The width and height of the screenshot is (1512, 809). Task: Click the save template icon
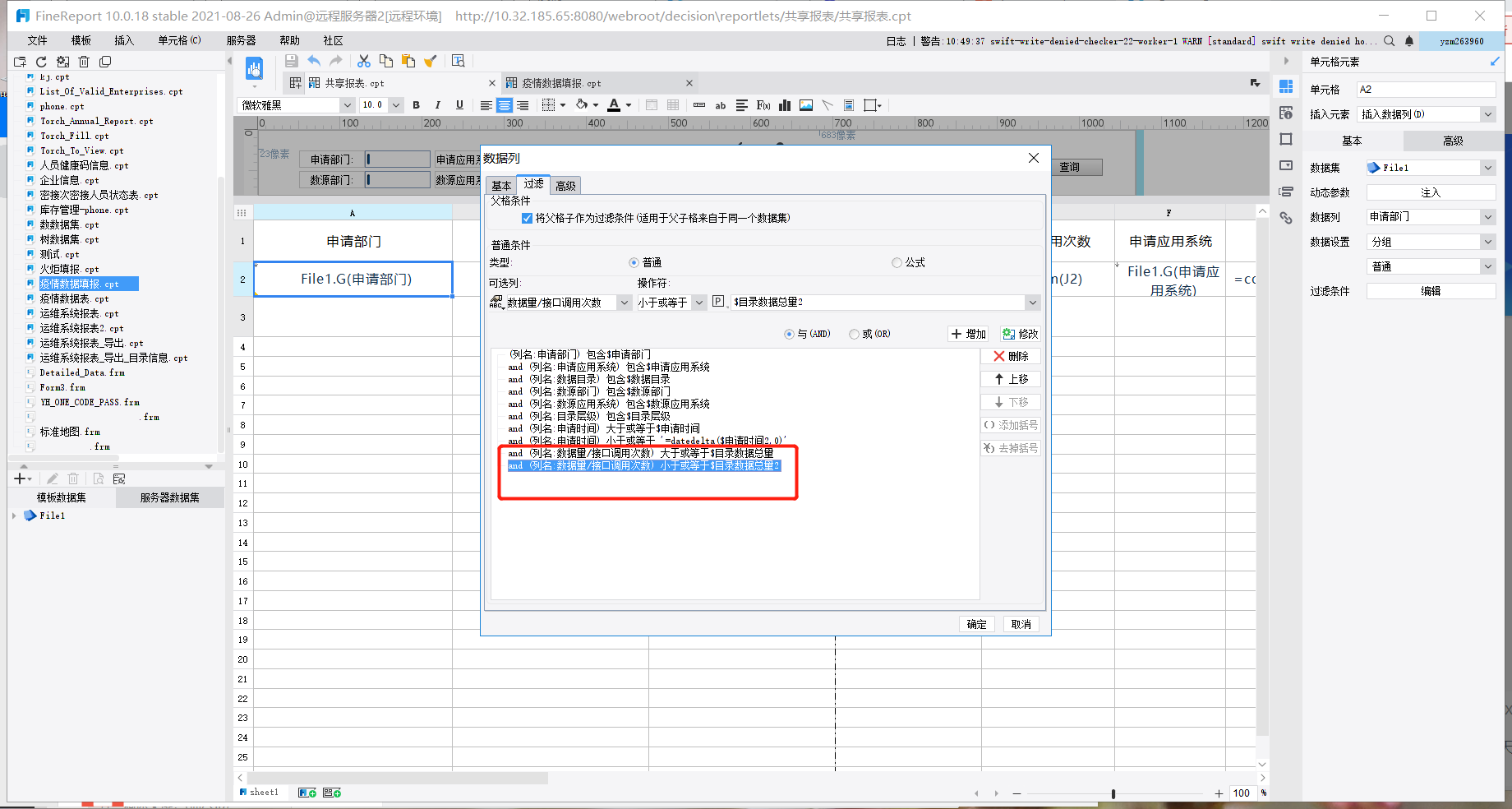[x=292, y=61]
